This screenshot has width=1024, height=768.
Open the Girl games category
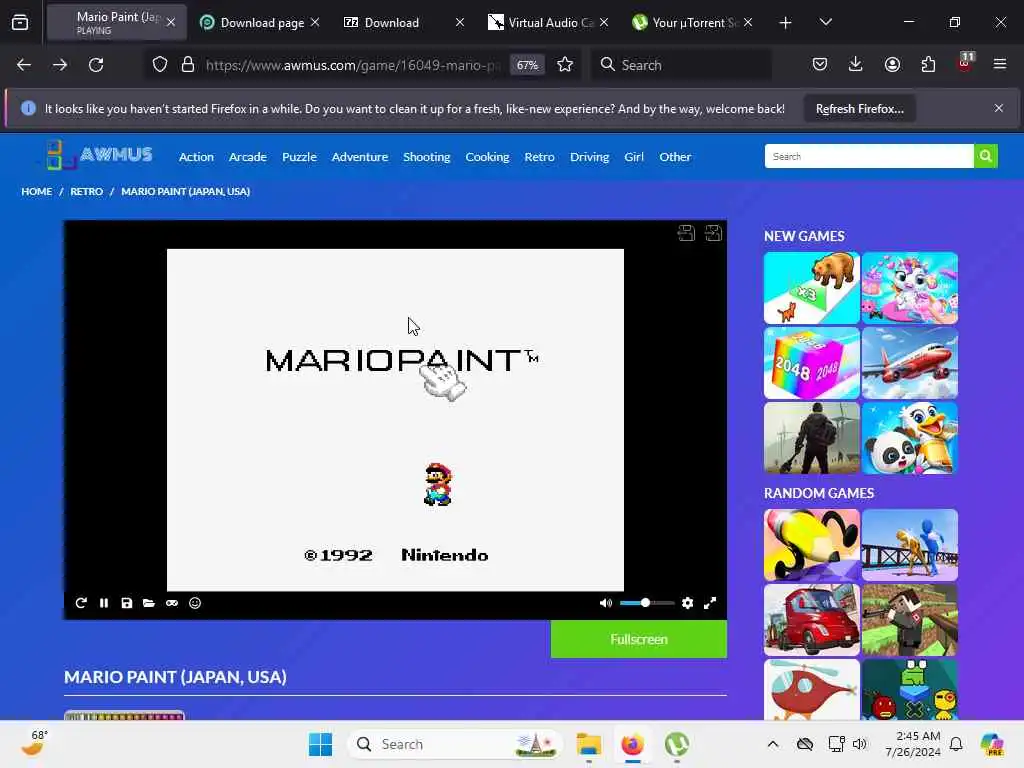(x=633, y=157)
